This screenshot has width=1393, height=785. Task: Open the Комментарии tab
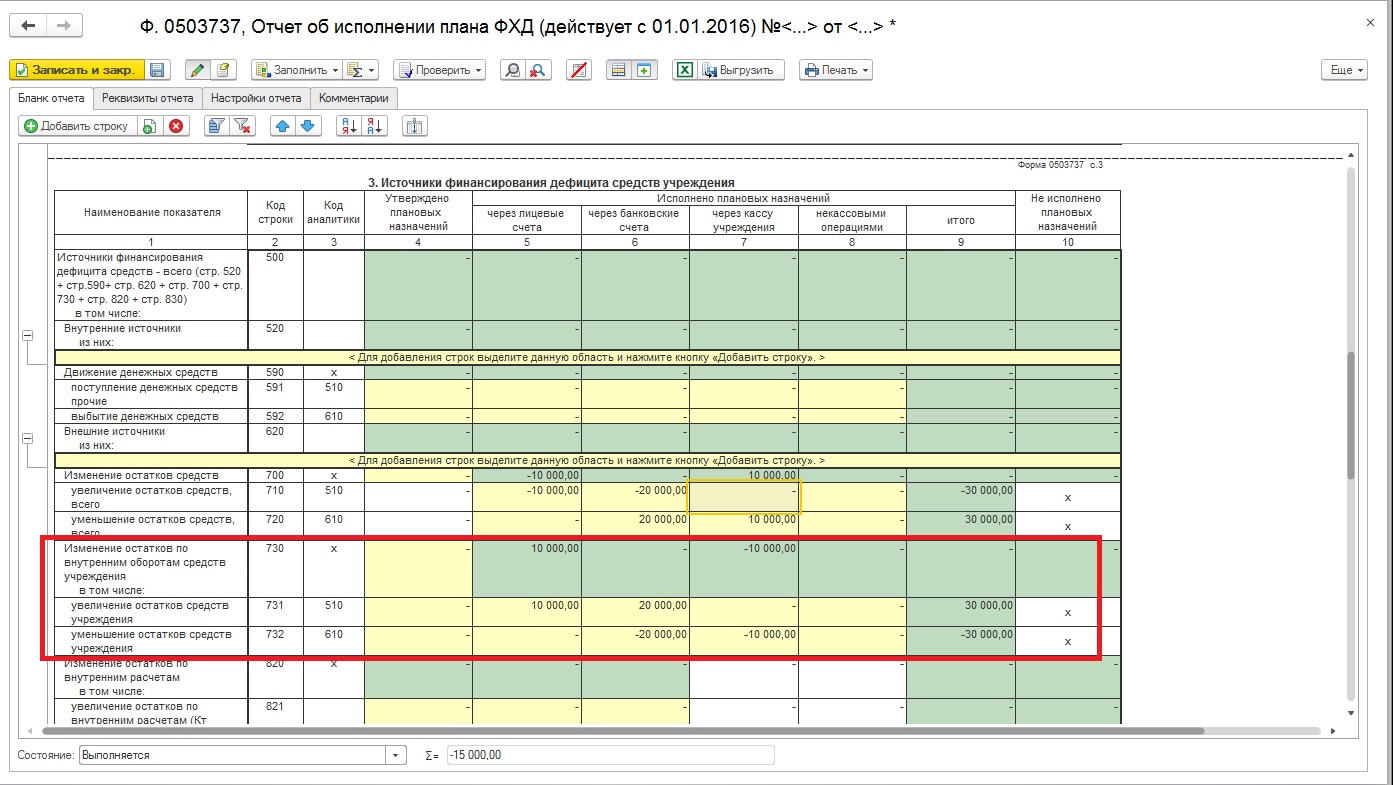pos(353,98)
